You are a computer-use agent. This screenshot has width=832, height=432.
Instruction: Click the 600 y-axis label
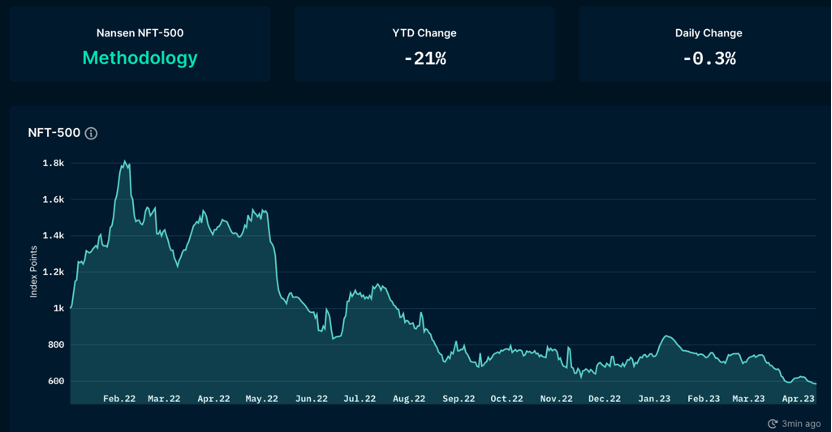[55, 381]
